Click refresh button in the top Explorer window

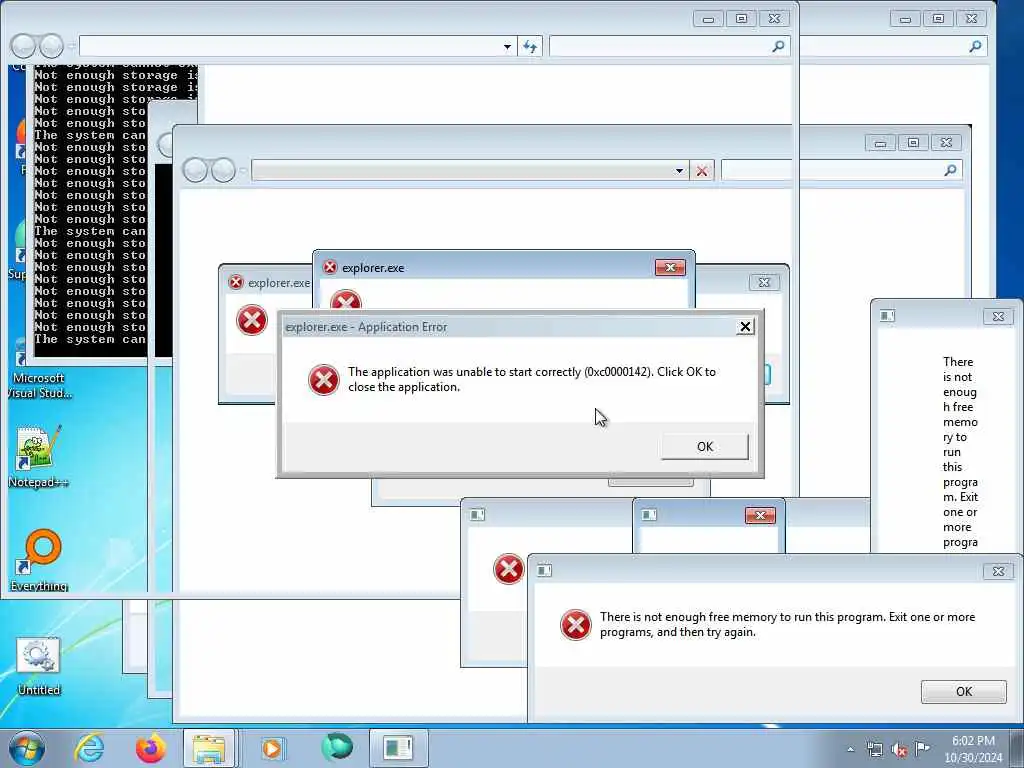(x=530, y=46)
